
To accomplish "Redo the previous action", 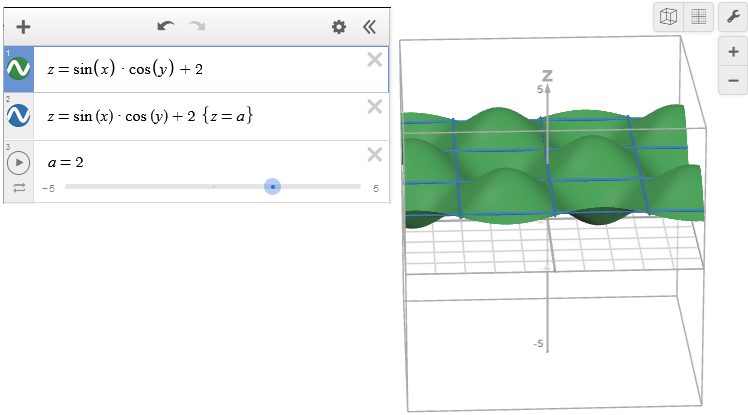I will (x=197, y=27).
